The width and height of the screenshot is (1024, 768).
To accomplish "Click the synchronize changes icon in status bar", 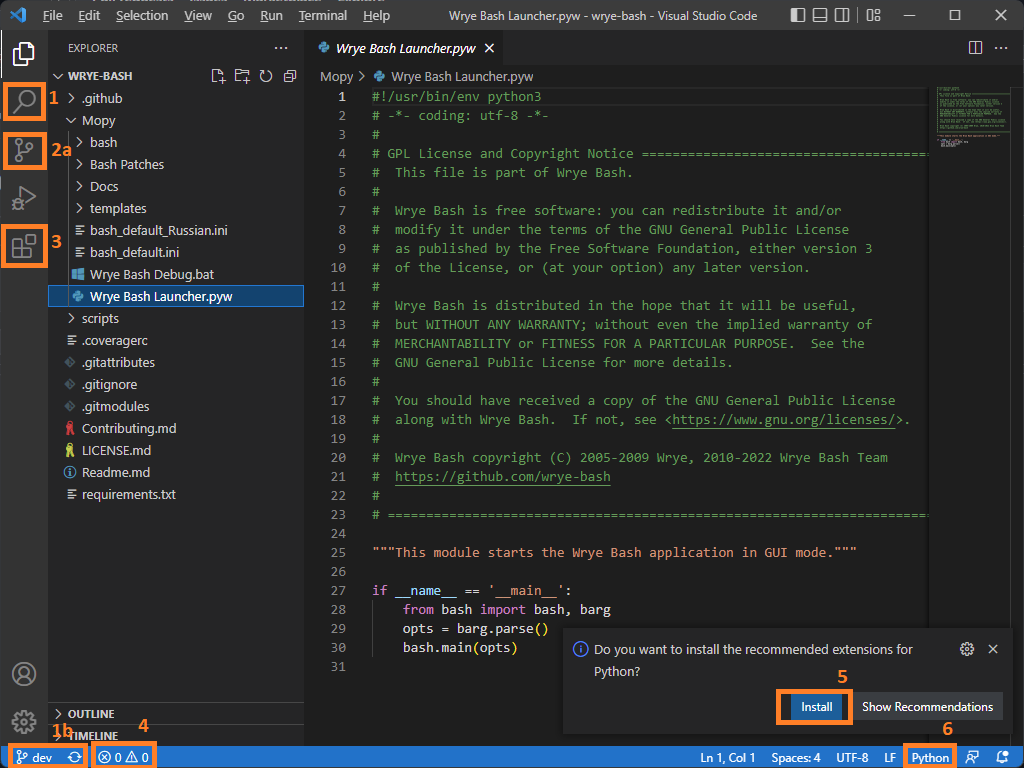I will point(74,757).
